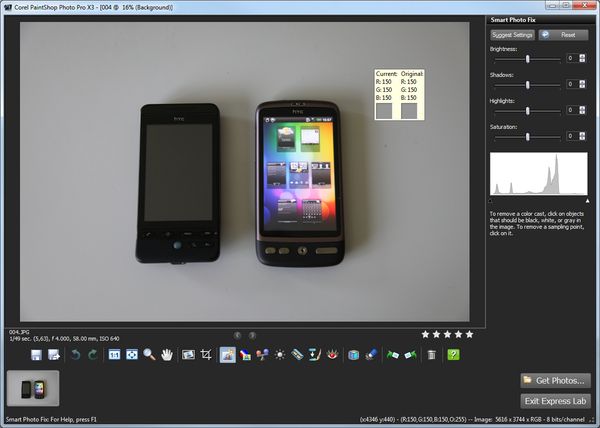The height and width of the screenshot is (428, 600).
Task: Click the Brightness slider handle
Action: [x=527, y=58]
